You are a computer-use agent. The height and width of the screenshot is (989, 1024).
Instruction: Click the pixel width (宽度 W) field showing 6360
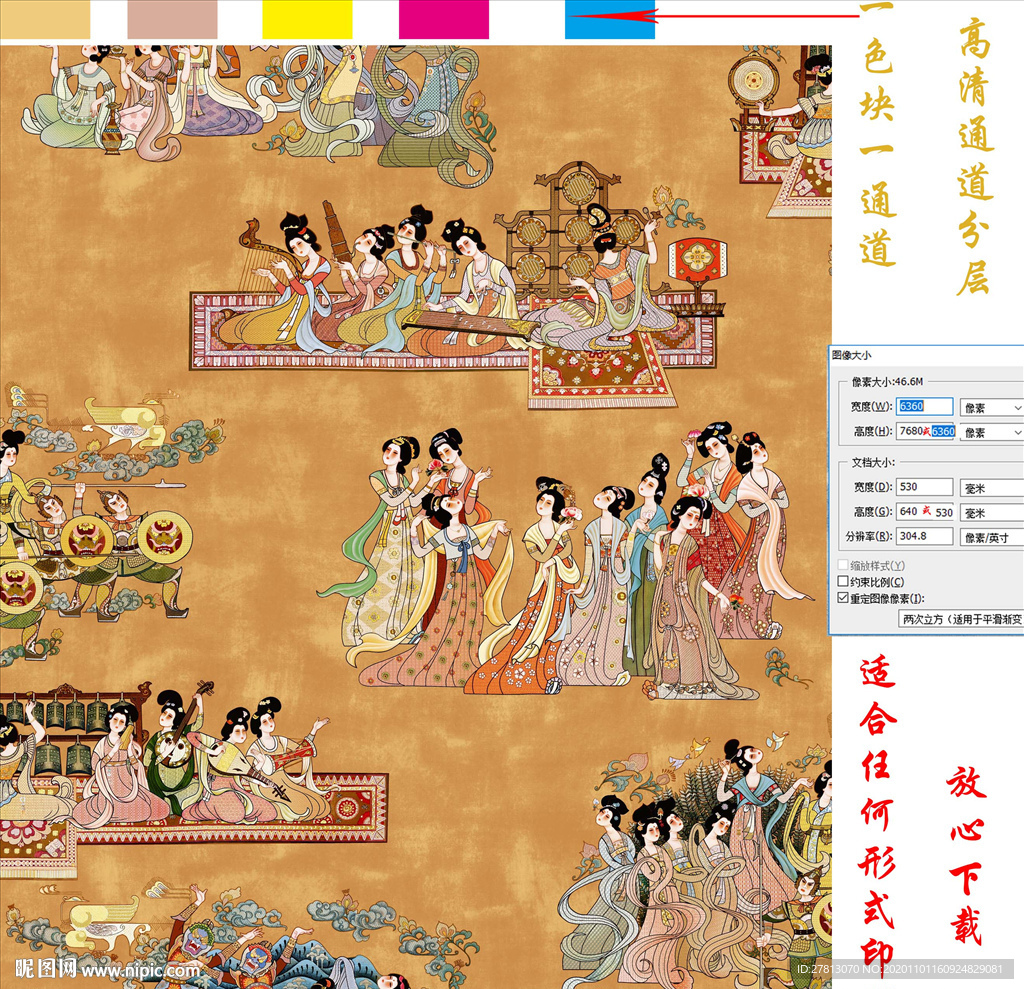[924, 406]
